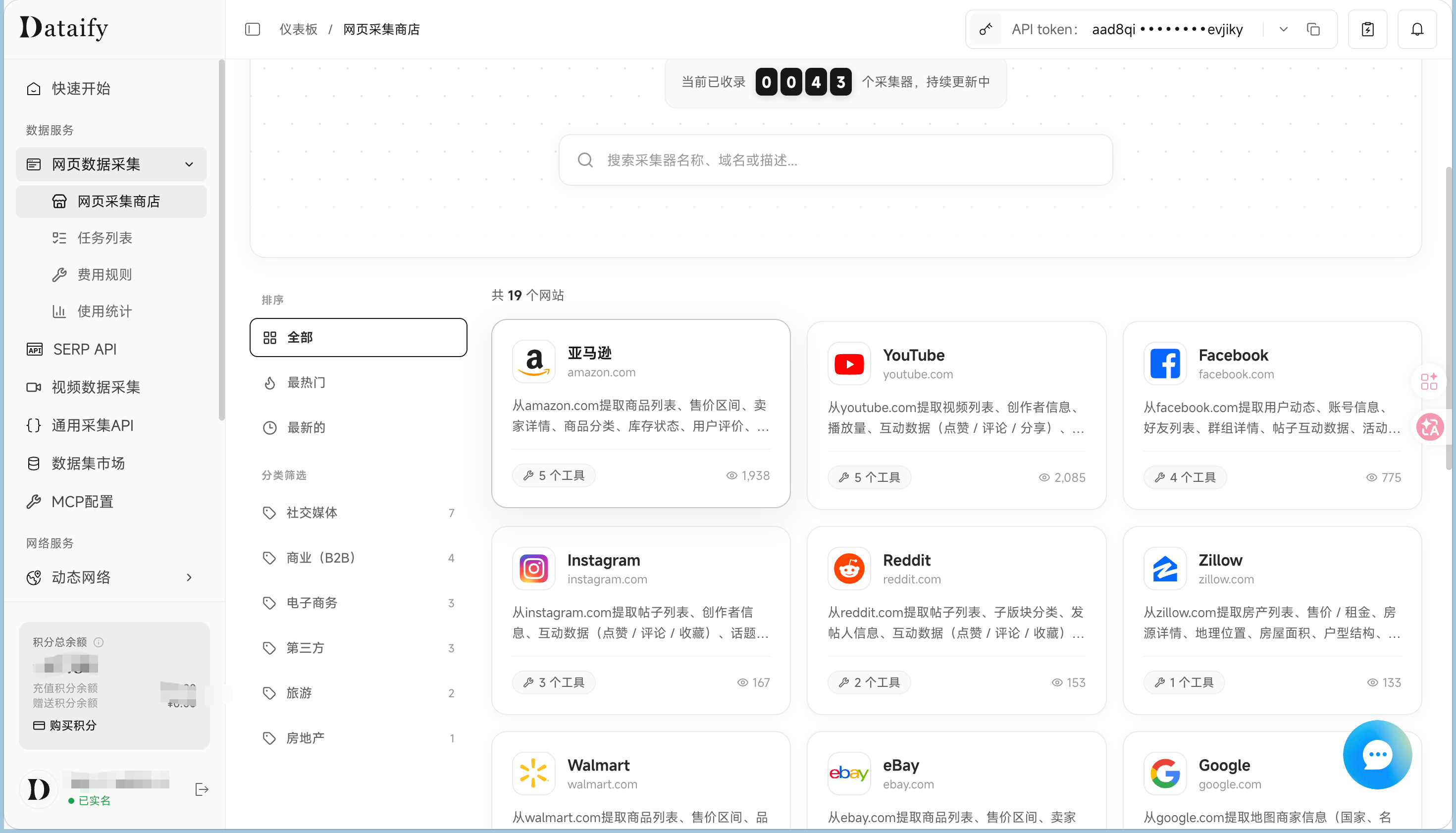Screen dimensions: 1456x833
Task: Click the Amazon logo icon
Action: pyautogui.click(x=534, y=362)
